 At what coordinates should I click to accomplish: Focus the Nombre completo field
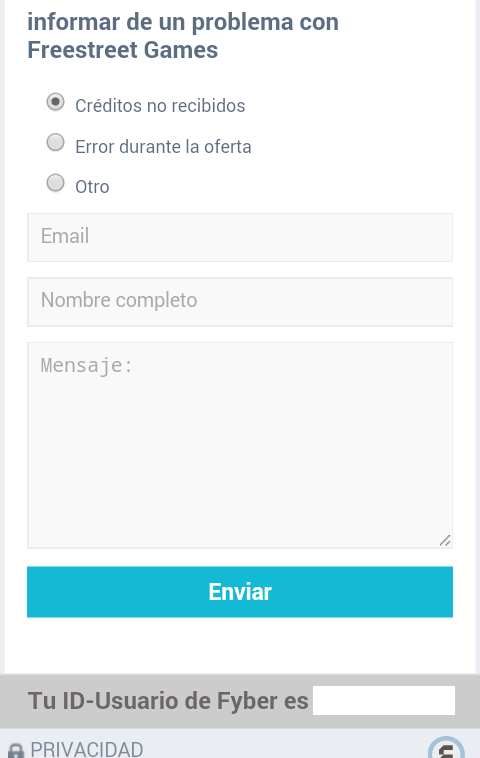pos(240,302)
